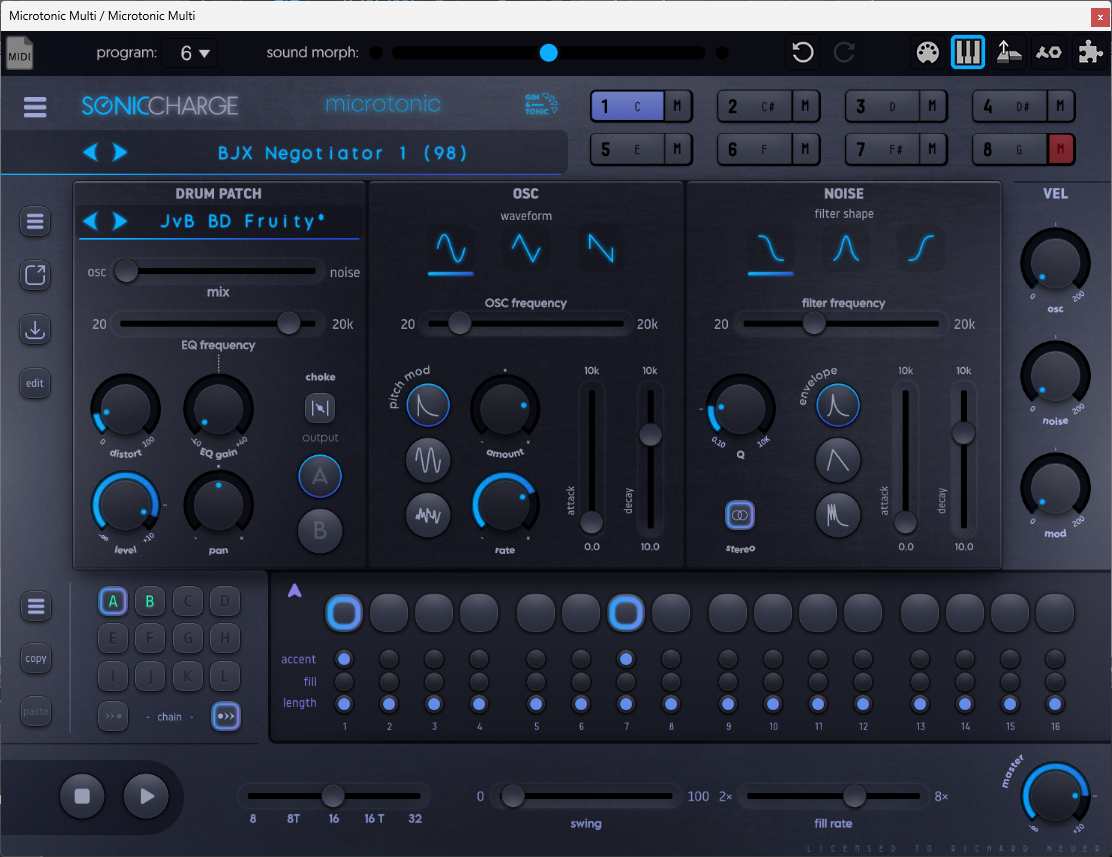The width and height of the screenshot is (1112, 857).
Task: Select previous drum patch before JvB BD Fruity
Action: pos(91,221)
